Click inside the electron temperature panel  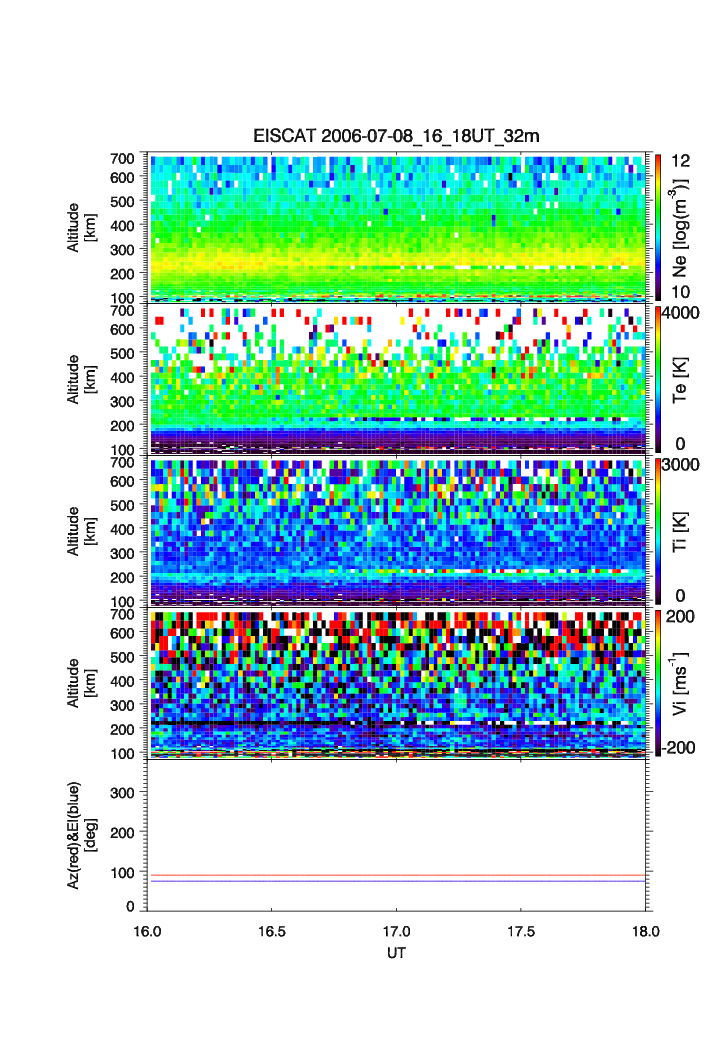(x=399, y=379)
